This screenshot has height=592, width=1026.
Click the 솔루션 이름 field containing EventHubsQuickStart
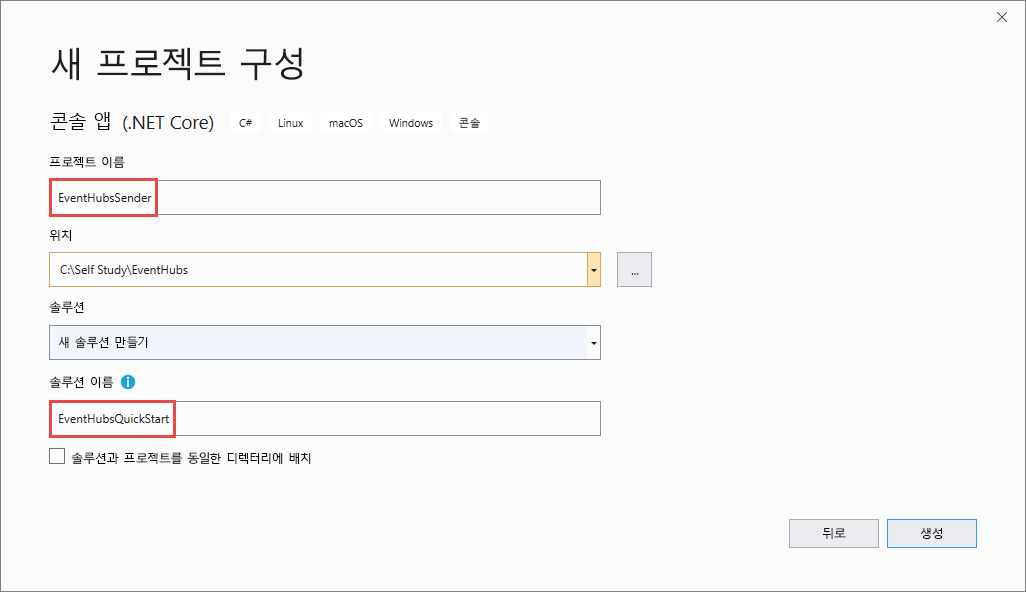pyautogui.click(x=325, y=419)
